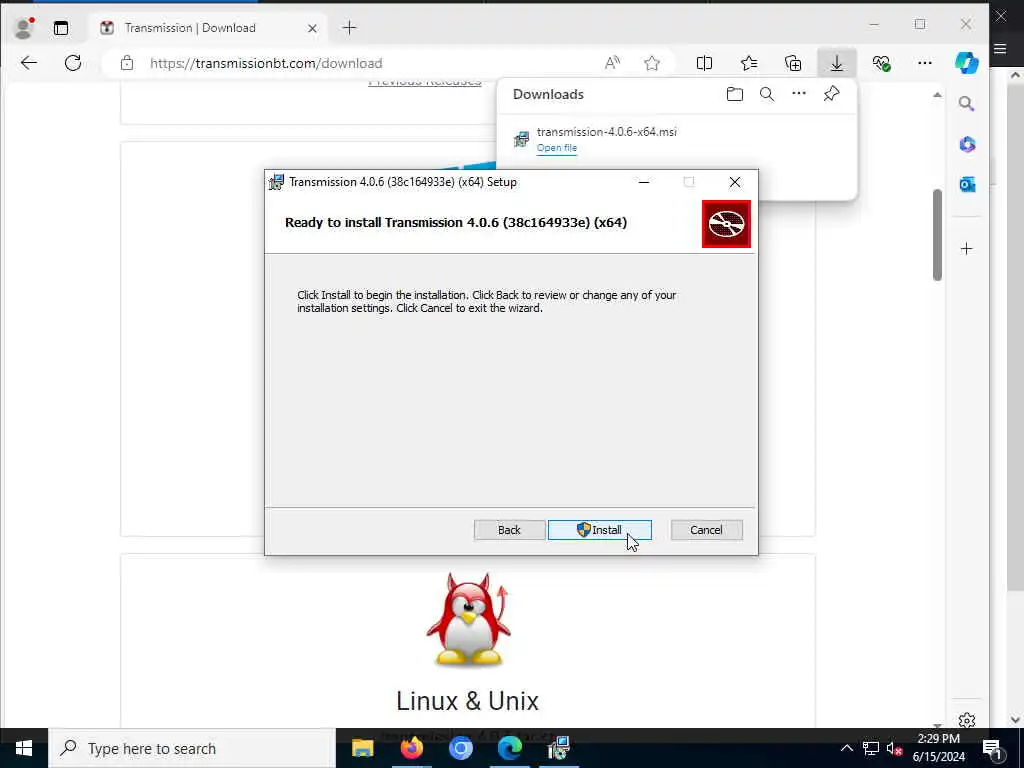Open Edge Settings and more menu
The width and height of the screenshot is (1024, 768).
[925, 63]
